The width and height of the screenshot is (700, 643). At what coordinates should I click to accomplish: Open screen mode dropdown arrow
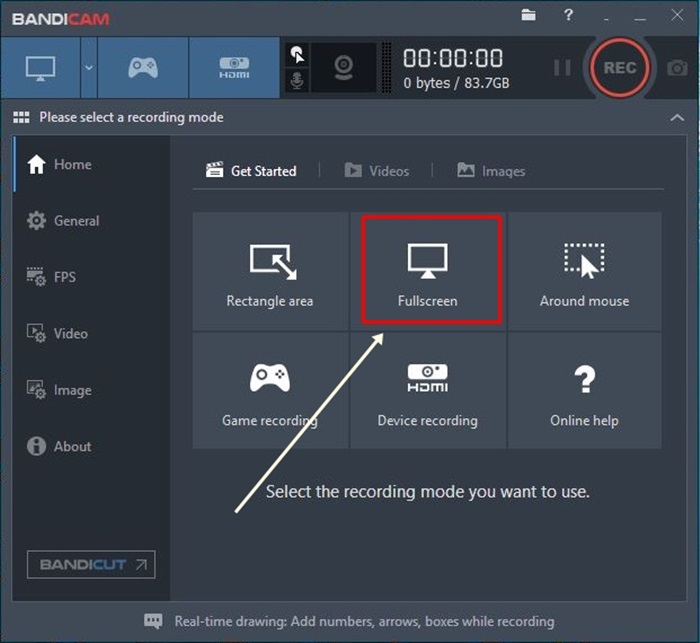click(x=89, y=68)
